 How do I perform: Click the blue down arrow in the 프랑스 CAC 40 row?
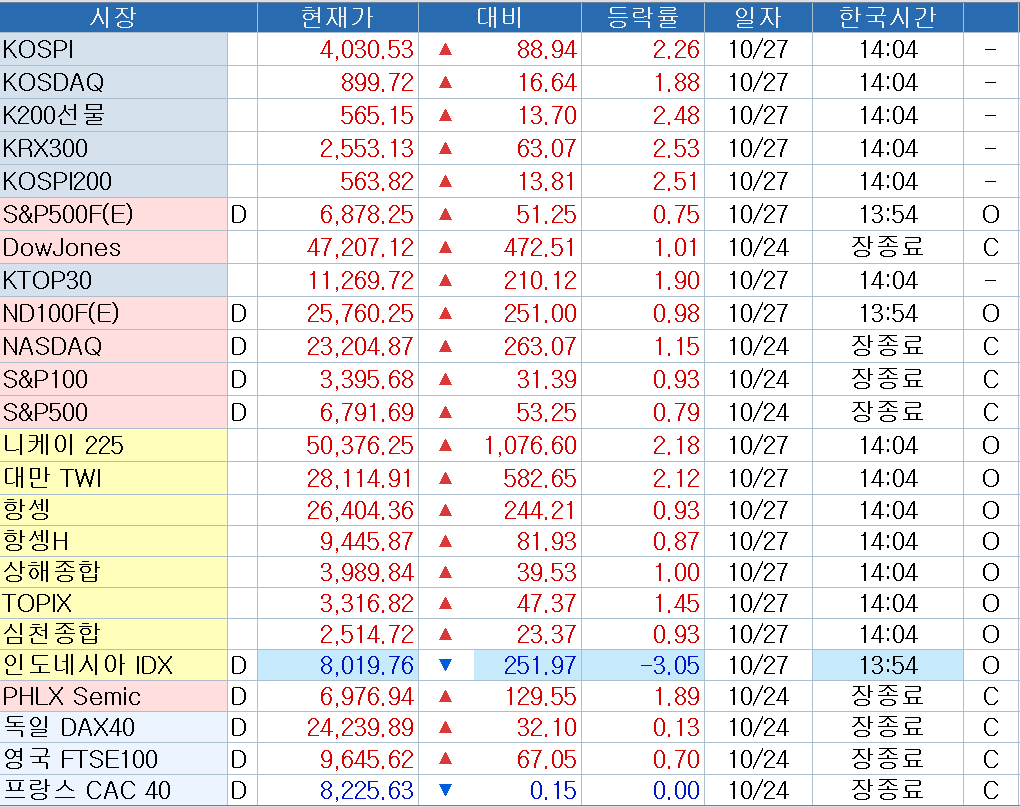point(446,790)
